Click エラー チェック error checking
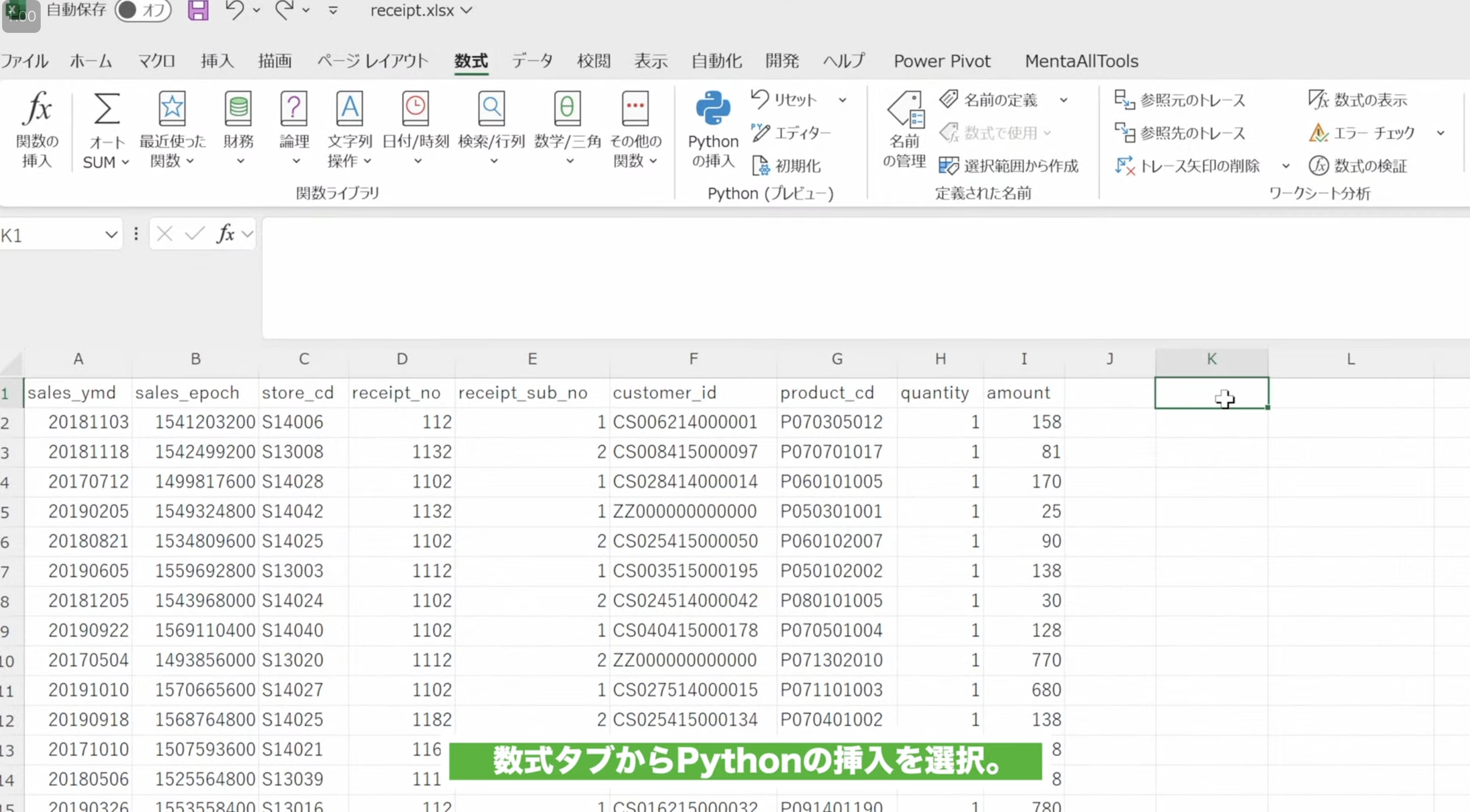The image size is (1470, 812). (1361, 133)
